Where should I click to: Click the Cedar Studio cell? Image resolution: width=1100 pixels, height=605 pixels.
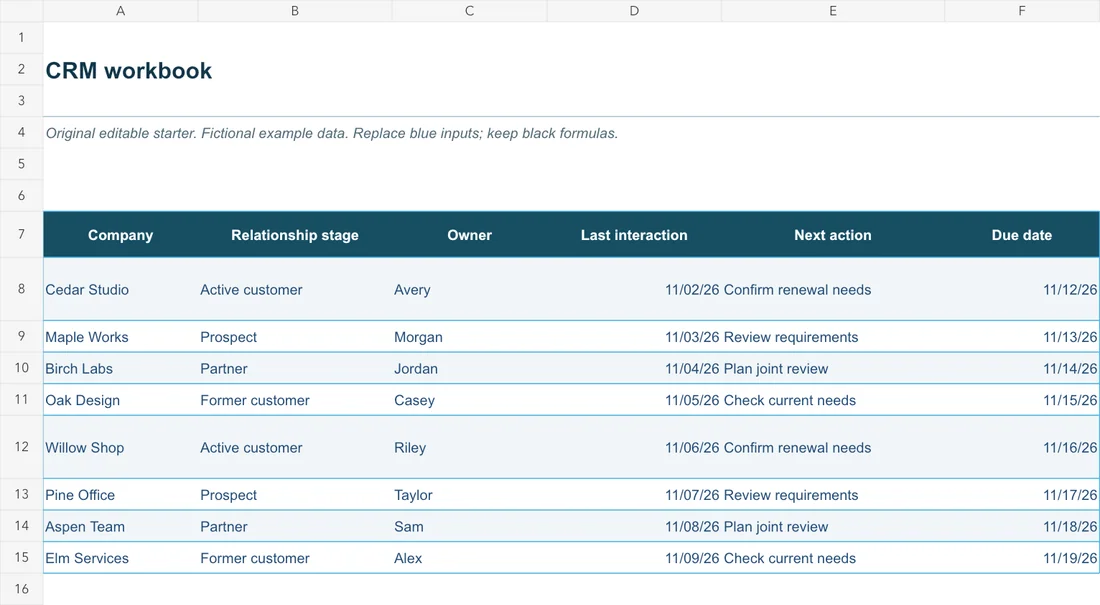tap(121, 290)
